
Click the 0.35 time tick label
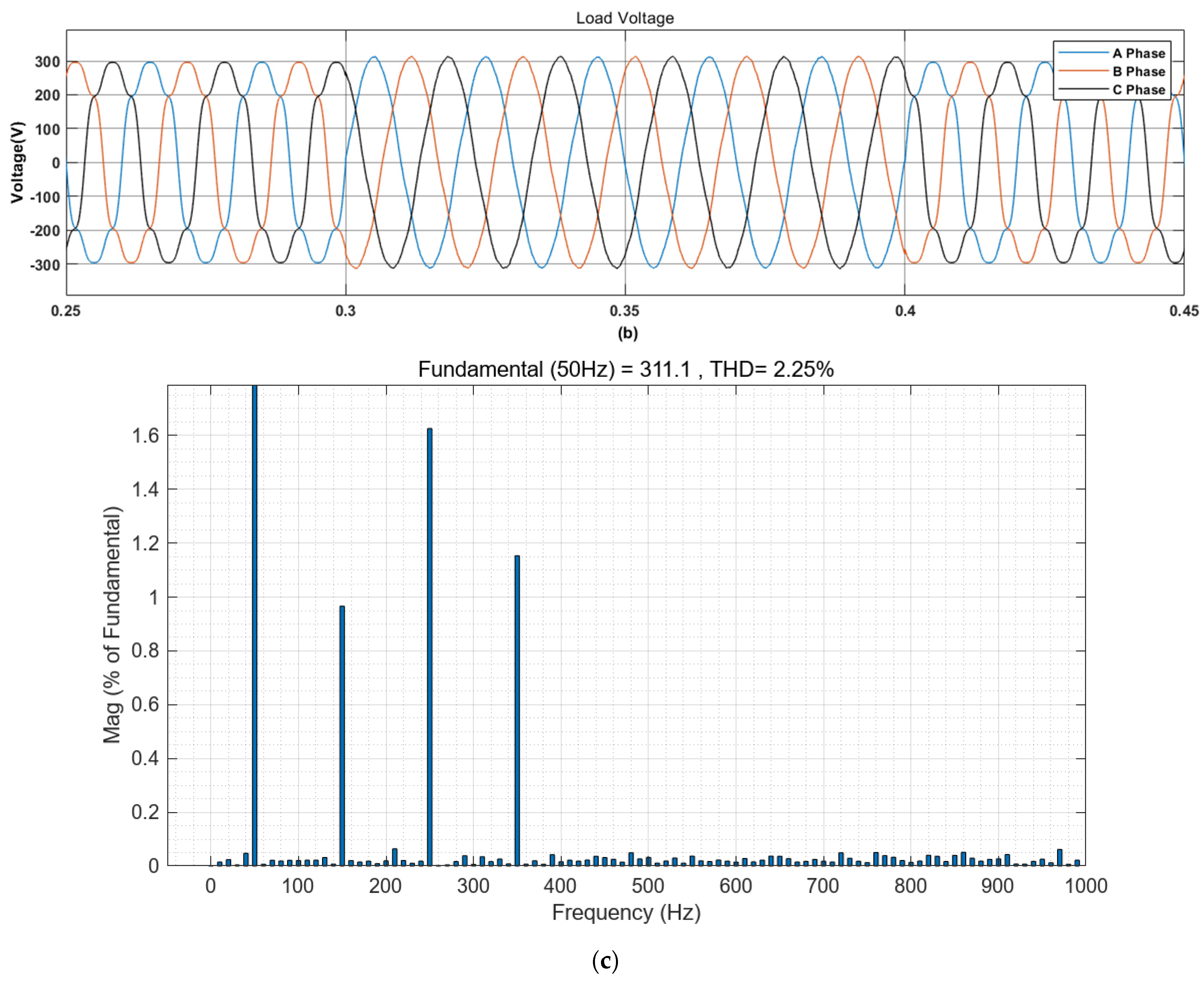coord(625,311)
